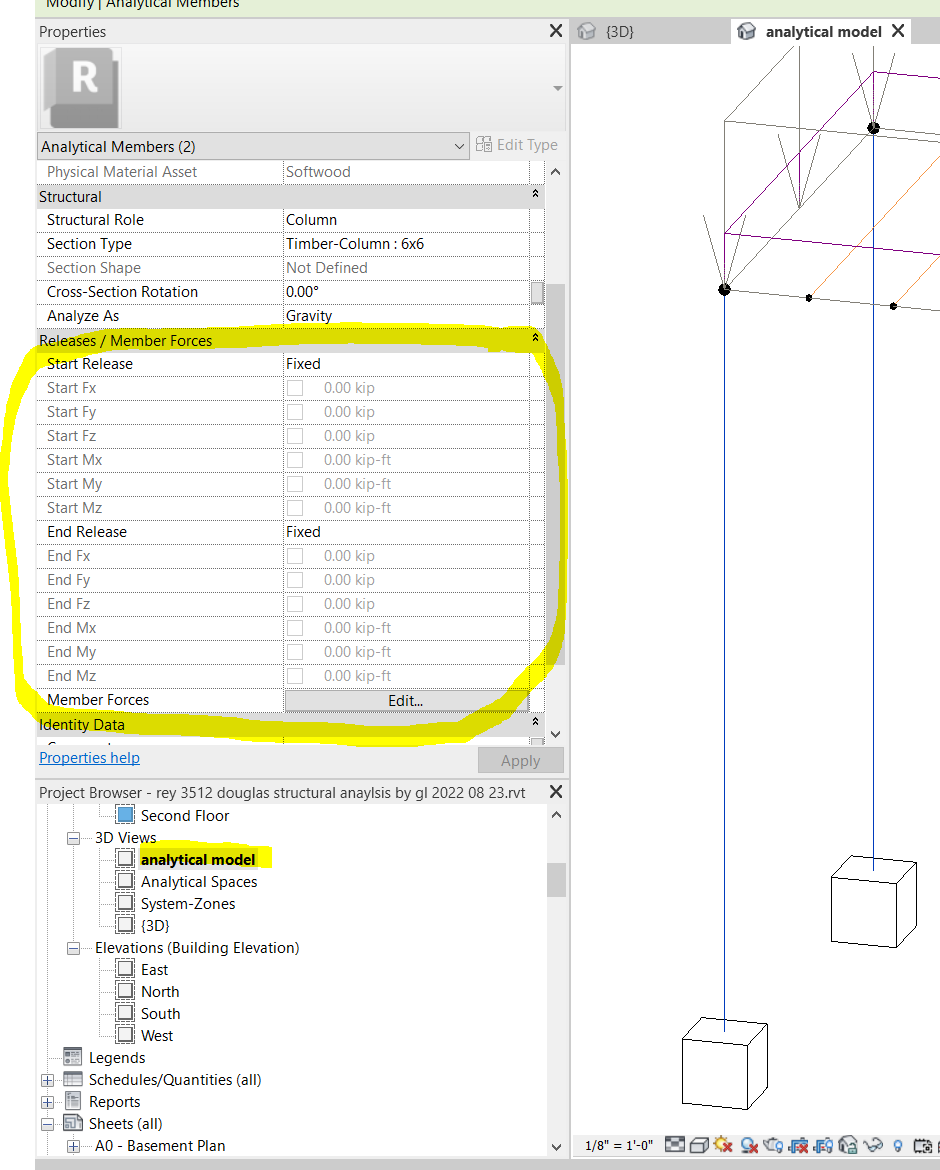
Task: Open the Properties help link
Action: (88, 757)
